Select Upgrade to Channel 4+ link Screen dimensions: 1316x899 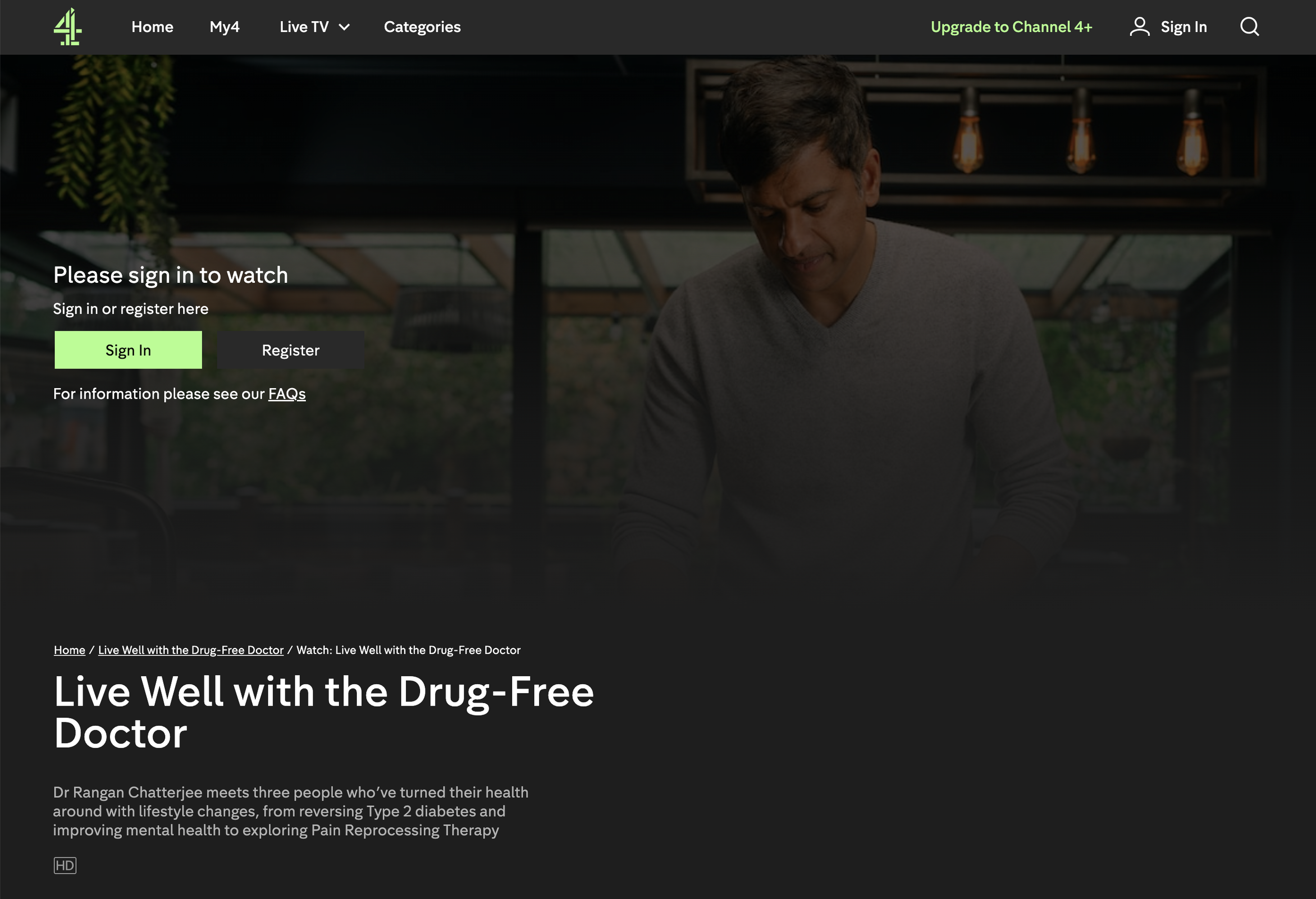click(x=1011, y=27)
